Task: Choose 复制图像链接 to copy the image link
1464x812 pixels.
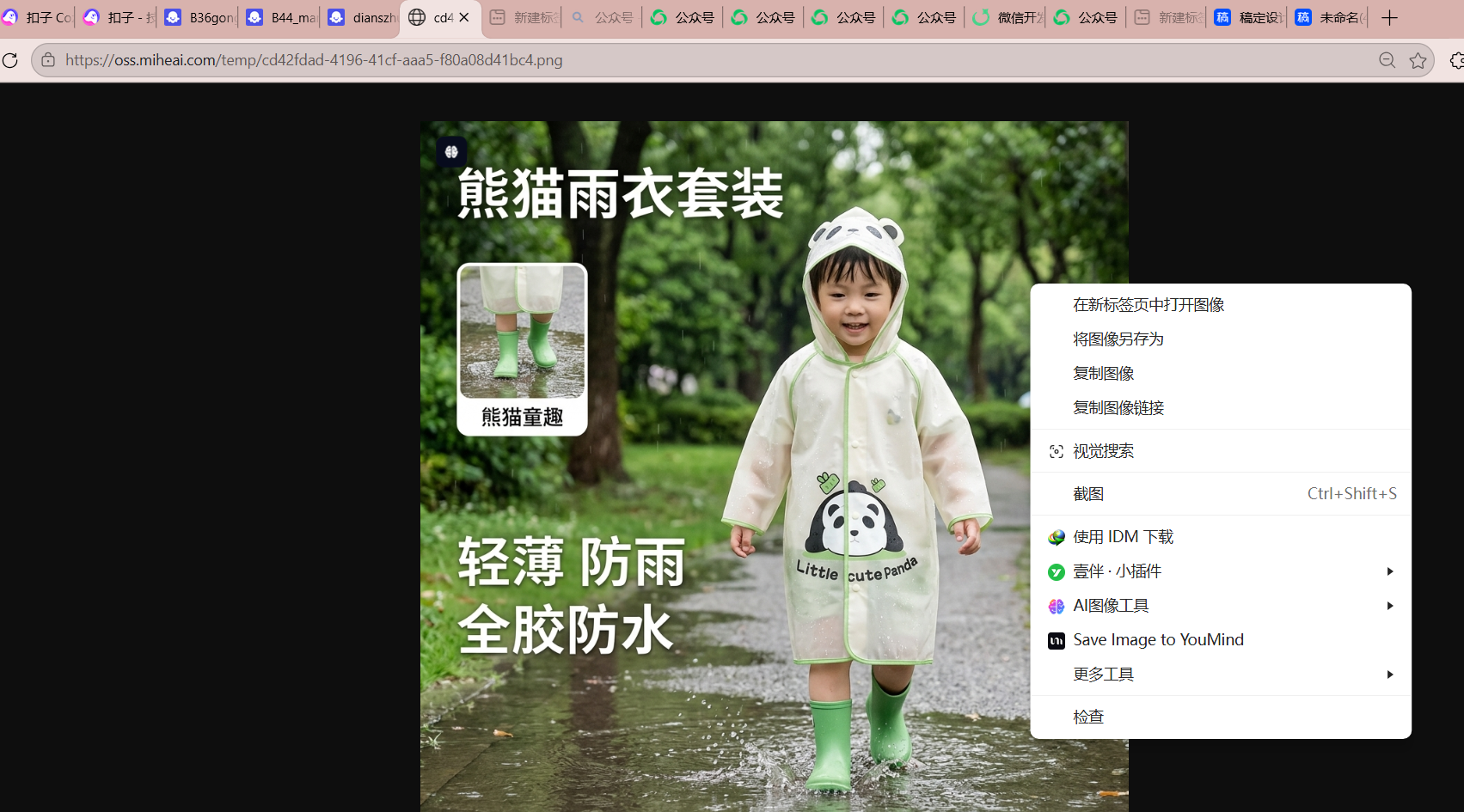Action: (1118, 407)
